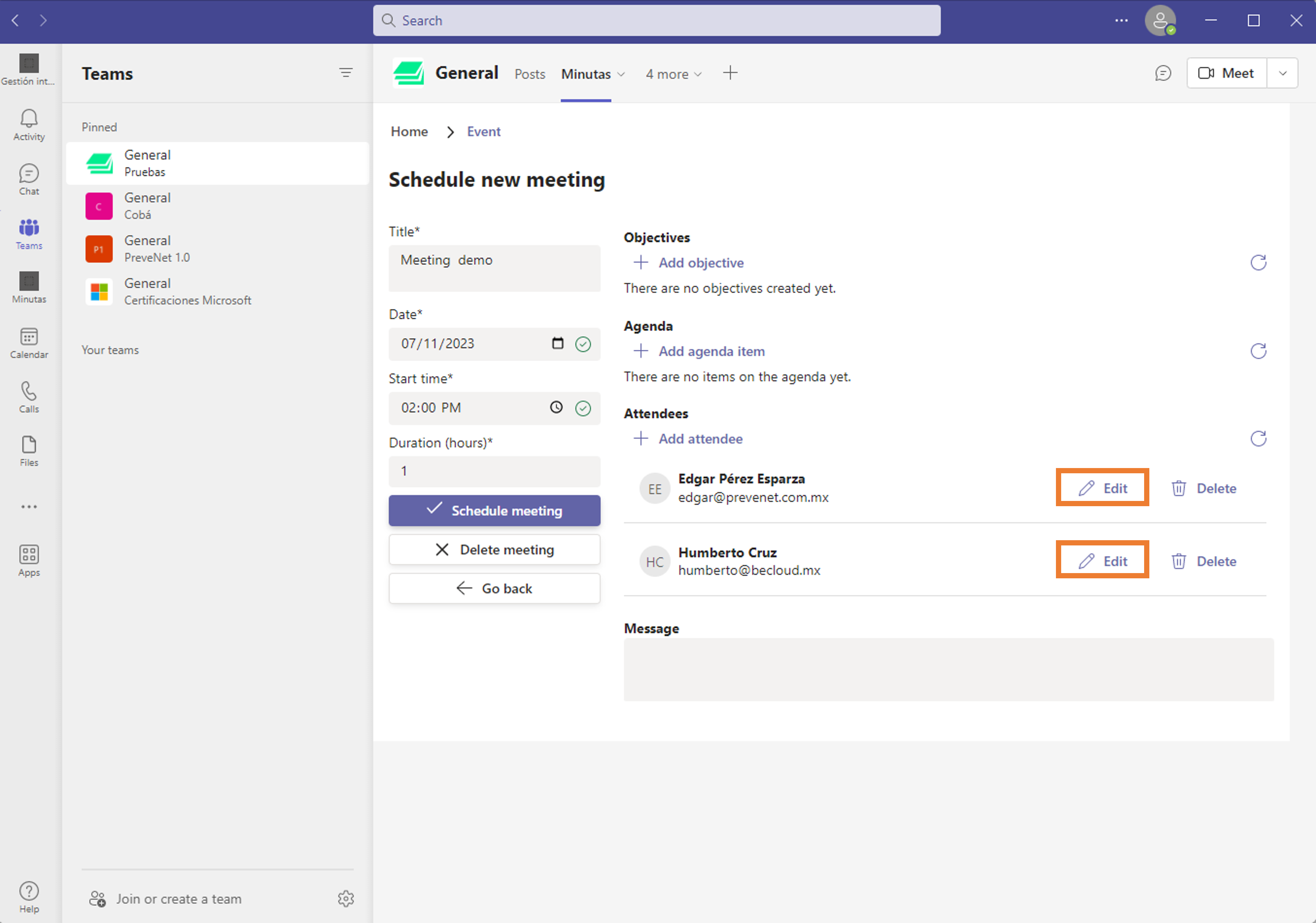1316x923 pixels.
Task: Click Home in the breadcrumb
Action: click(409, 132)
